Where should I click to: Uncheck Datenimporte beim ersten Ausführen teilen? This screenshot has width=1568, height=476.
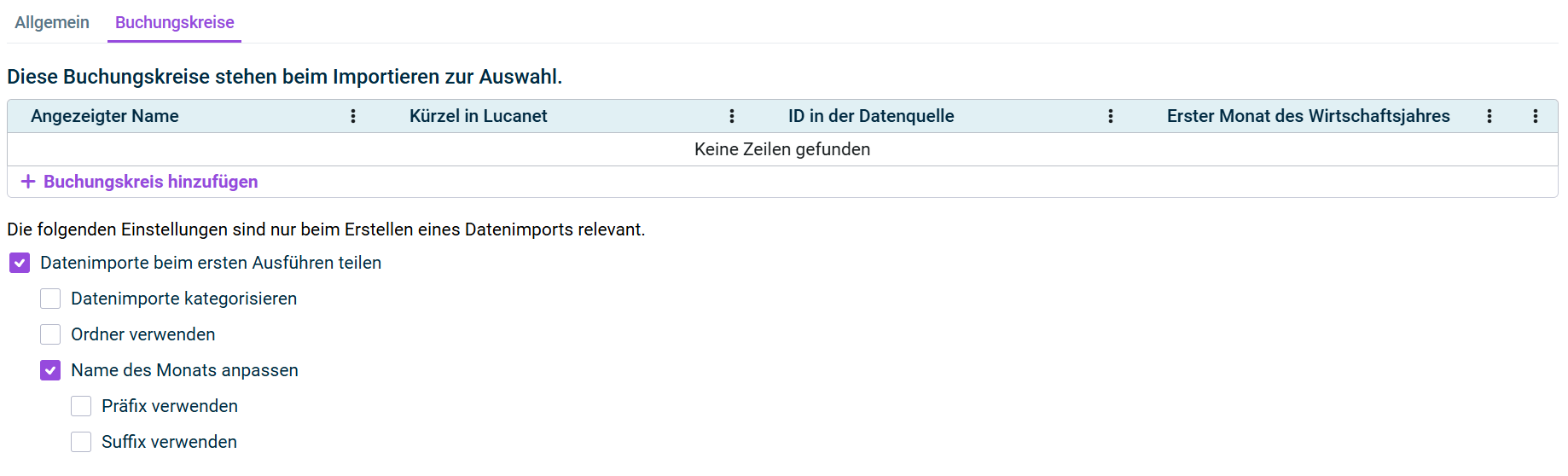[20, 263]
